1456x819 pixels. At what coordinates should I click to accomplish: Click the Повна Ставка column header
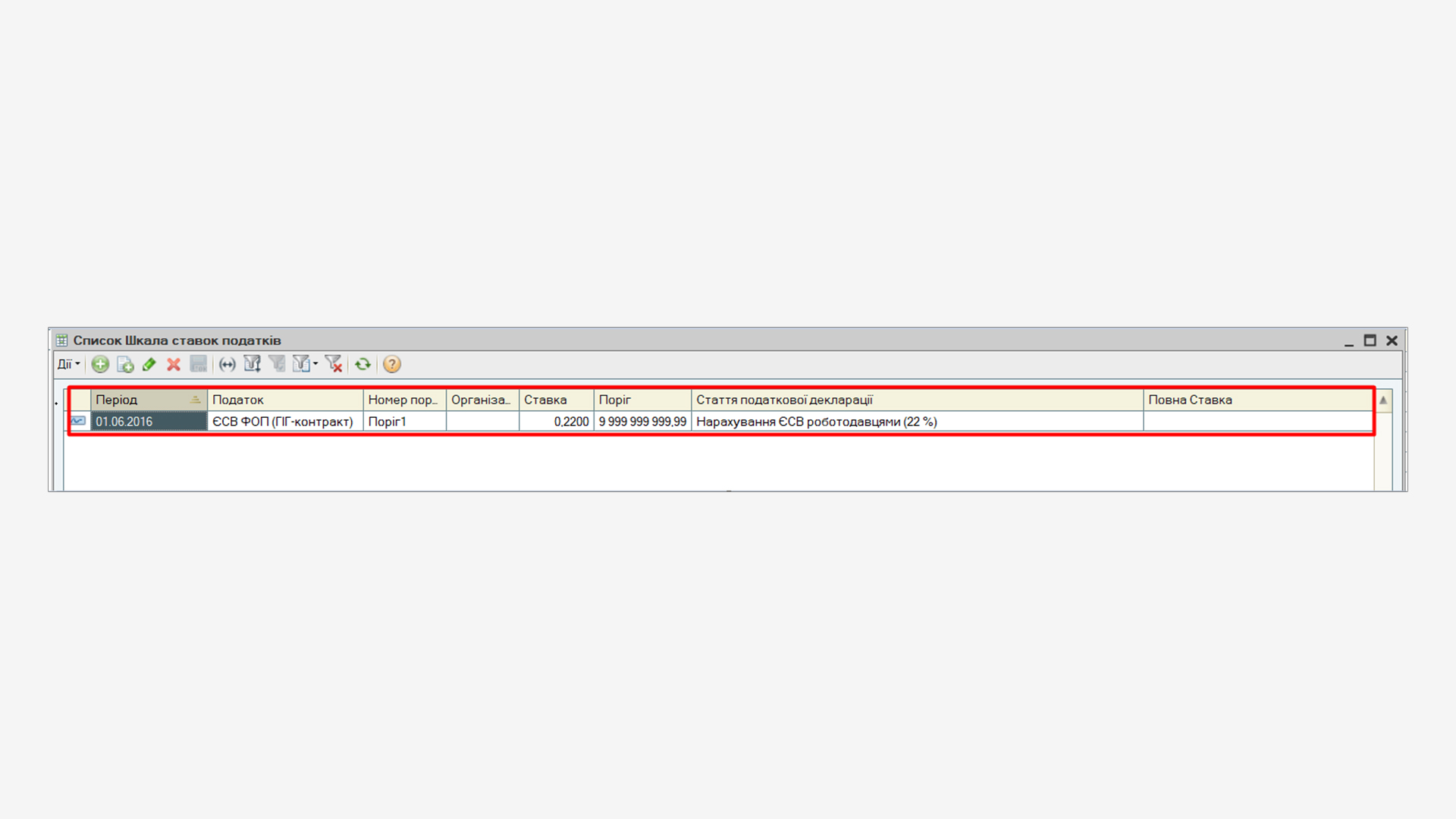click(1258, 400)
